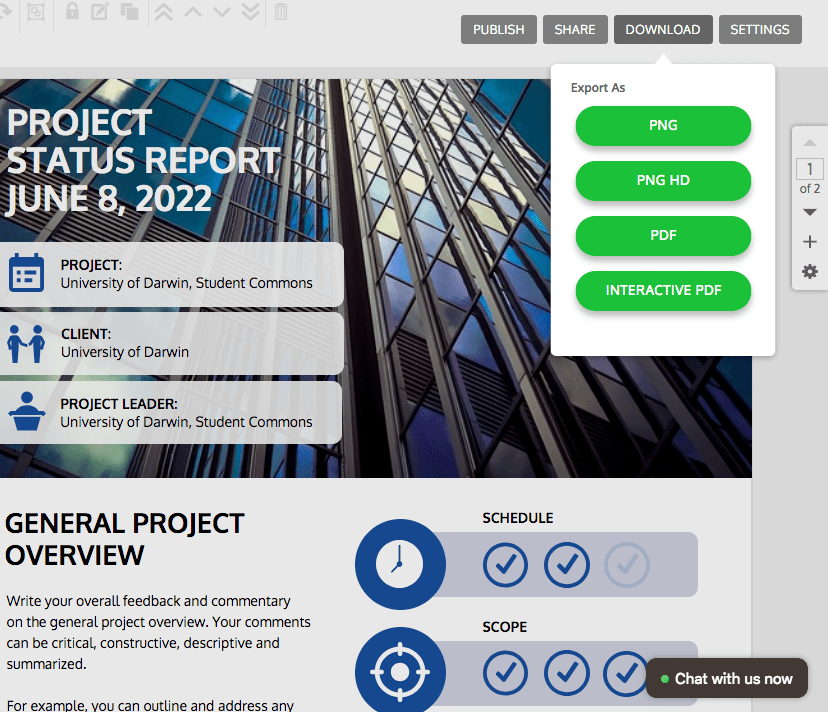Click the frame selection icon in toolbar

(x=35, y=13)
